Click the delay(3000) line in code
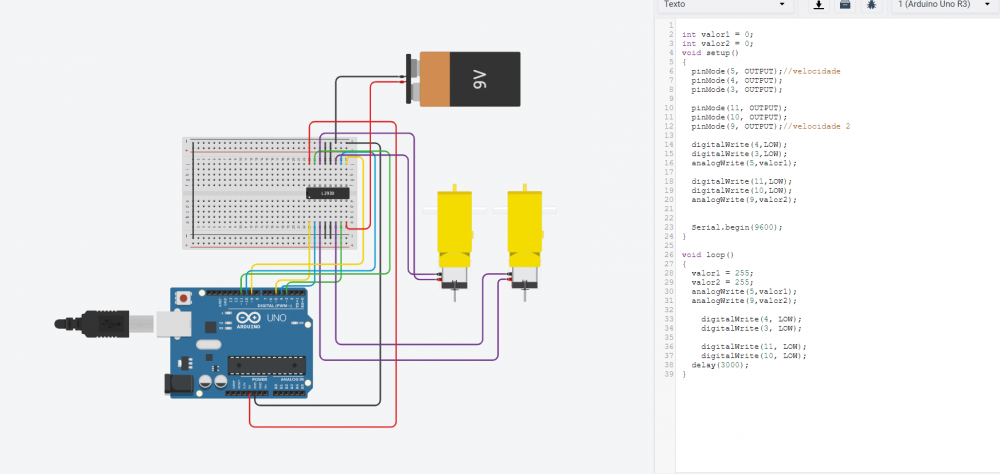The image size is (1000, 474). [x=719, y=365]
